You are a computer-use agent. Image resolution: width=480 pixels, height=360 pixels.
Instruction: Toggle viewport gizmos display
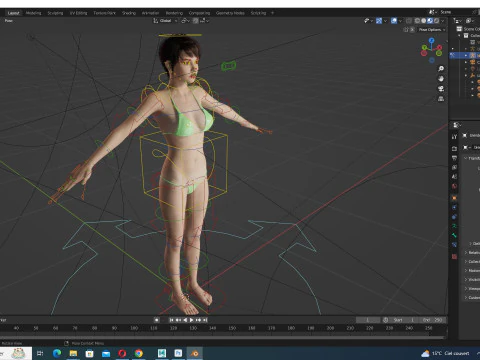[x=379, y=21]
